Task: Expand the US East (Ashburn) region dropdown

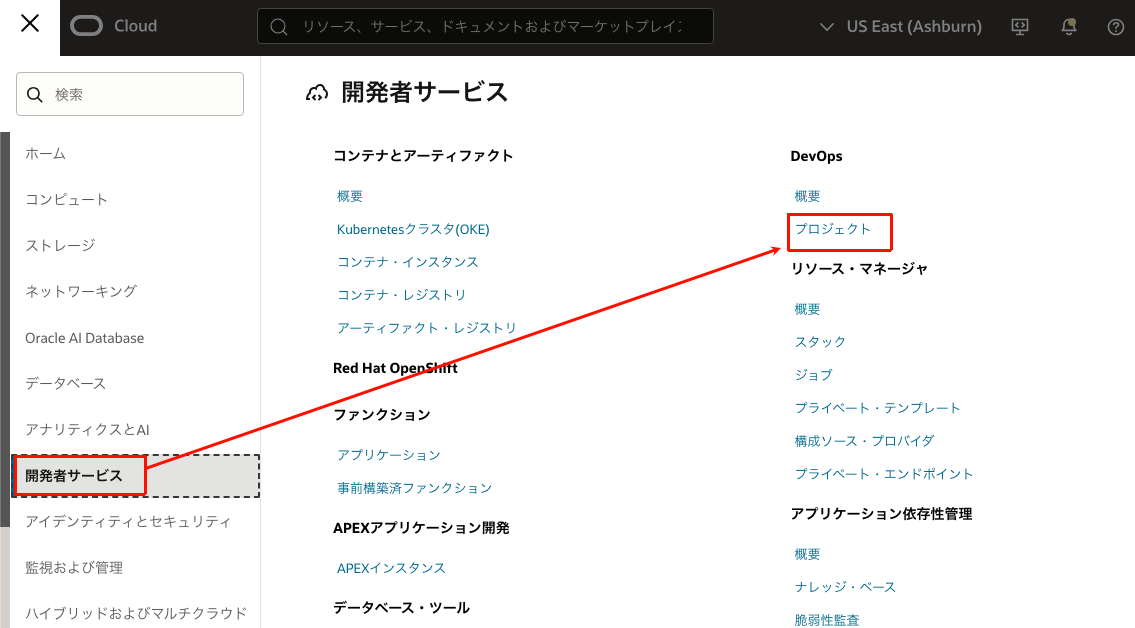Action: click(899, 26)
